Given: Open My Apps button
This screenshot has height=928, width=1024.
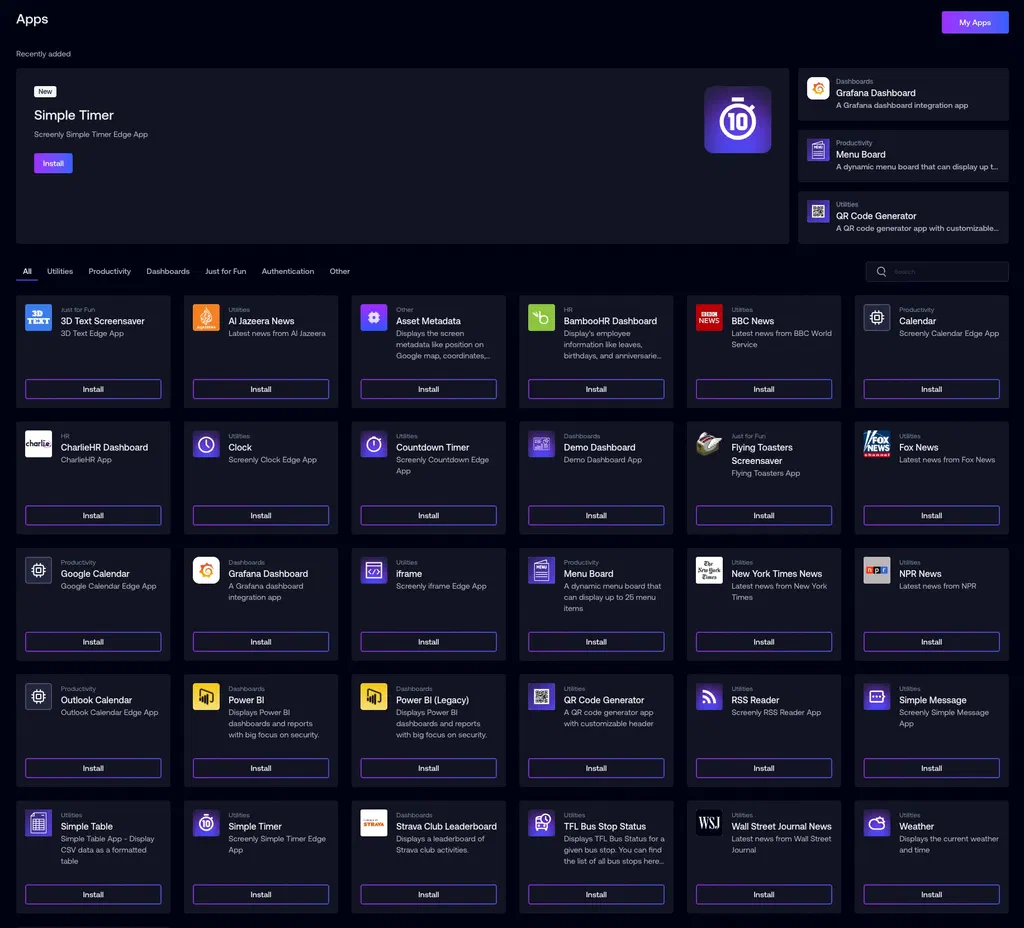Looking at the screenshot, I should (974, 22).
